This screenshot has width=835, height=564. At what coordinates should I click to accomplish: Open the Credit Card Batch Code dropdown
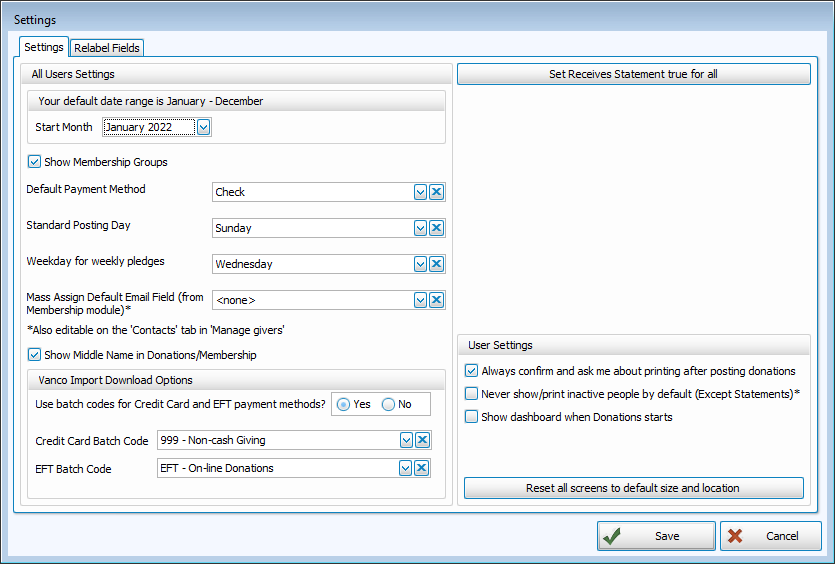click(x=406, y=440)
